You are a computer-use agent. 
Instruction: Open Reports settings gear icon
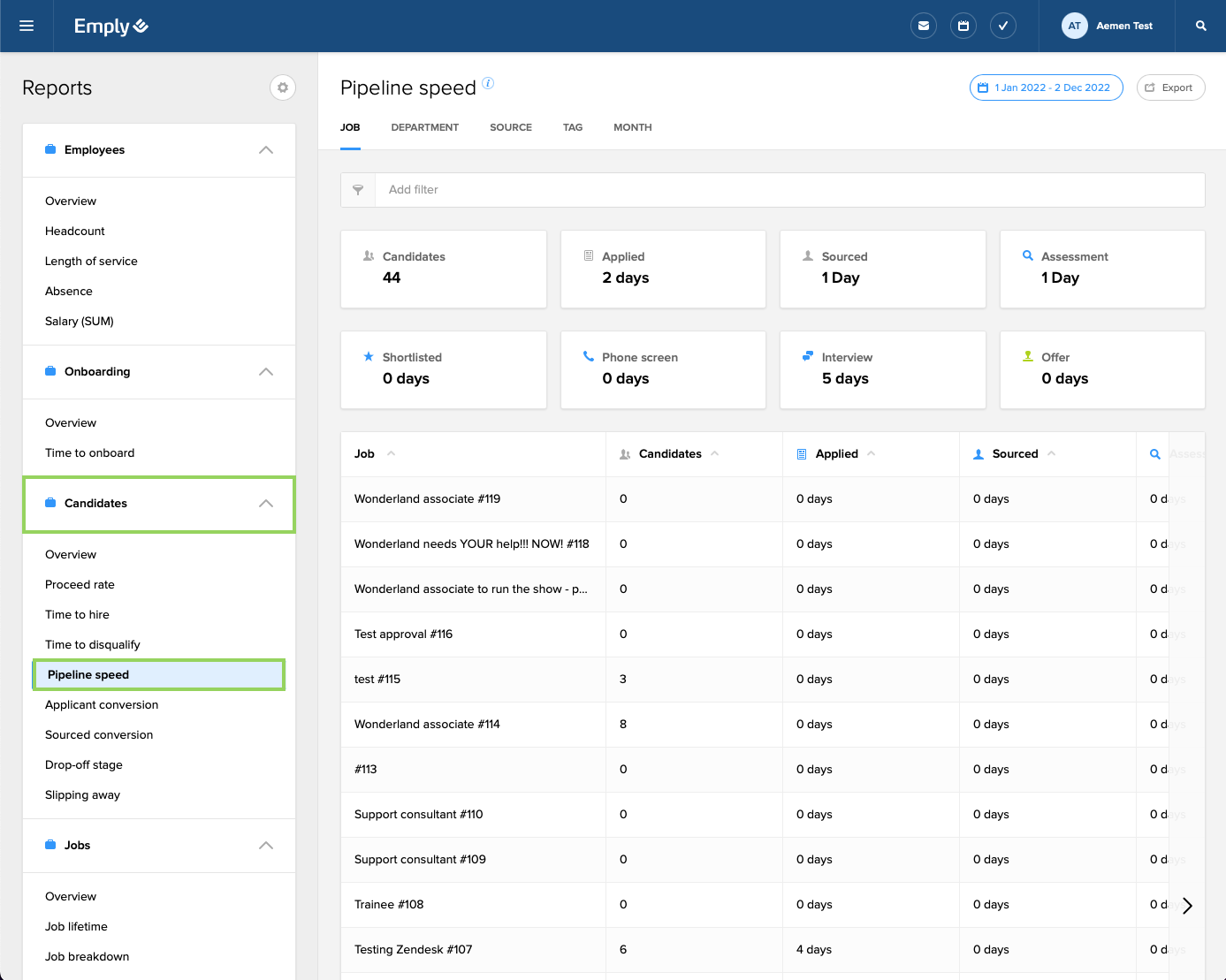tap(283, 87)
